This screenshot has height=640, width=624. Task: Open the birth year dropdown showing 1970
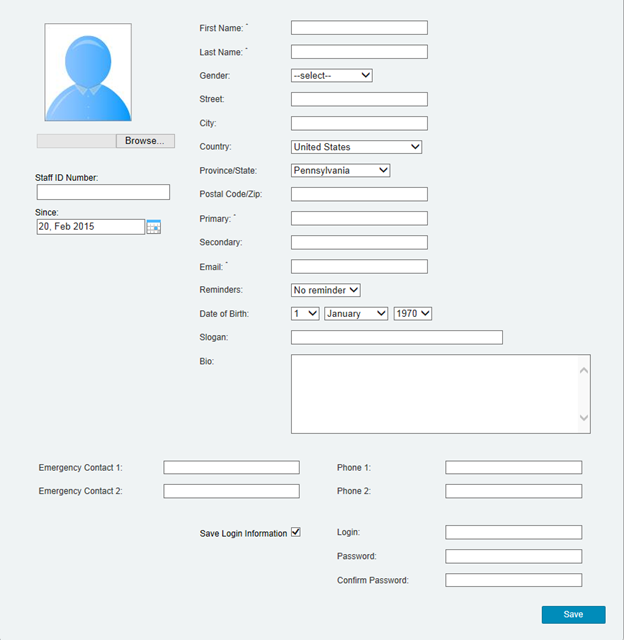tap(413, 314)
